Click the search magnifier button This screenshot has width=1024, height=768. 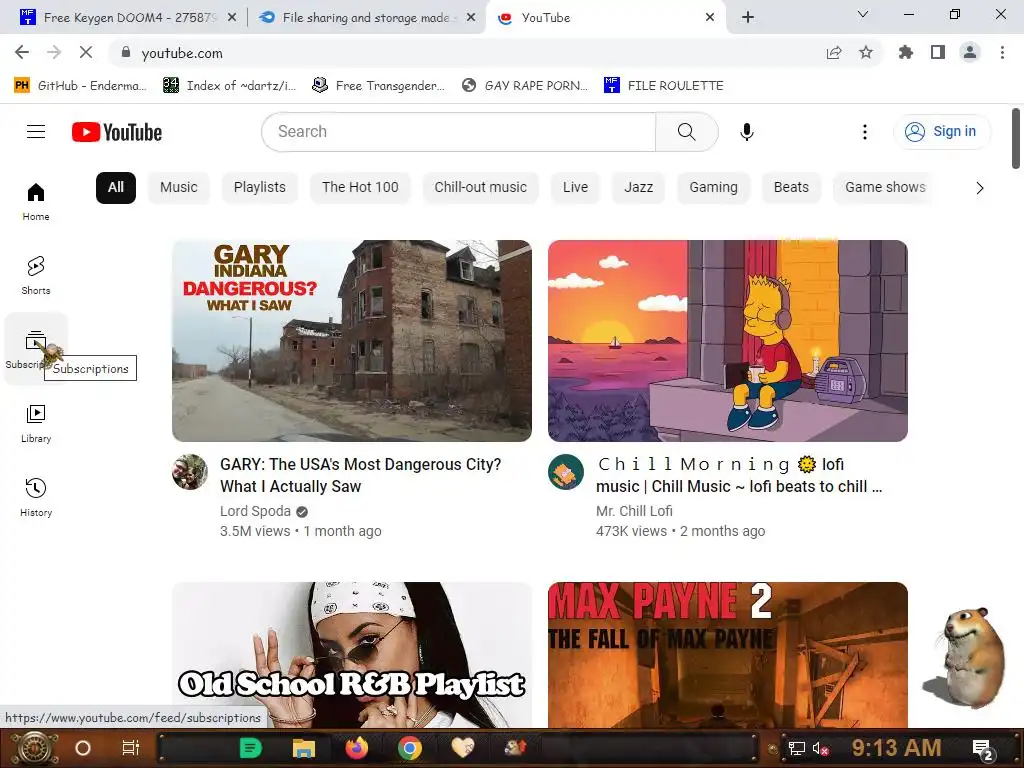pyautogui.click(x=686, y=132)
